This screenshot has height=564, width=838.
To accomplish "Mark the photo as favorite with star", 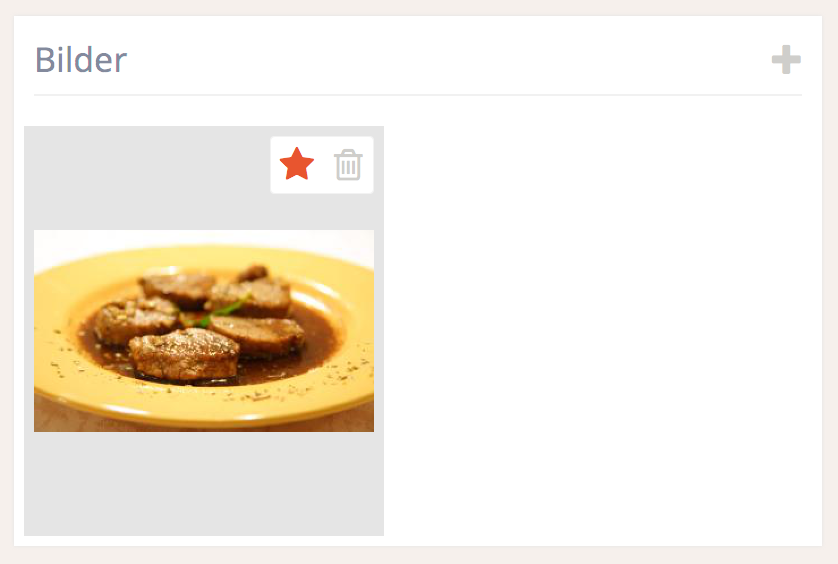I will point(297,164).
